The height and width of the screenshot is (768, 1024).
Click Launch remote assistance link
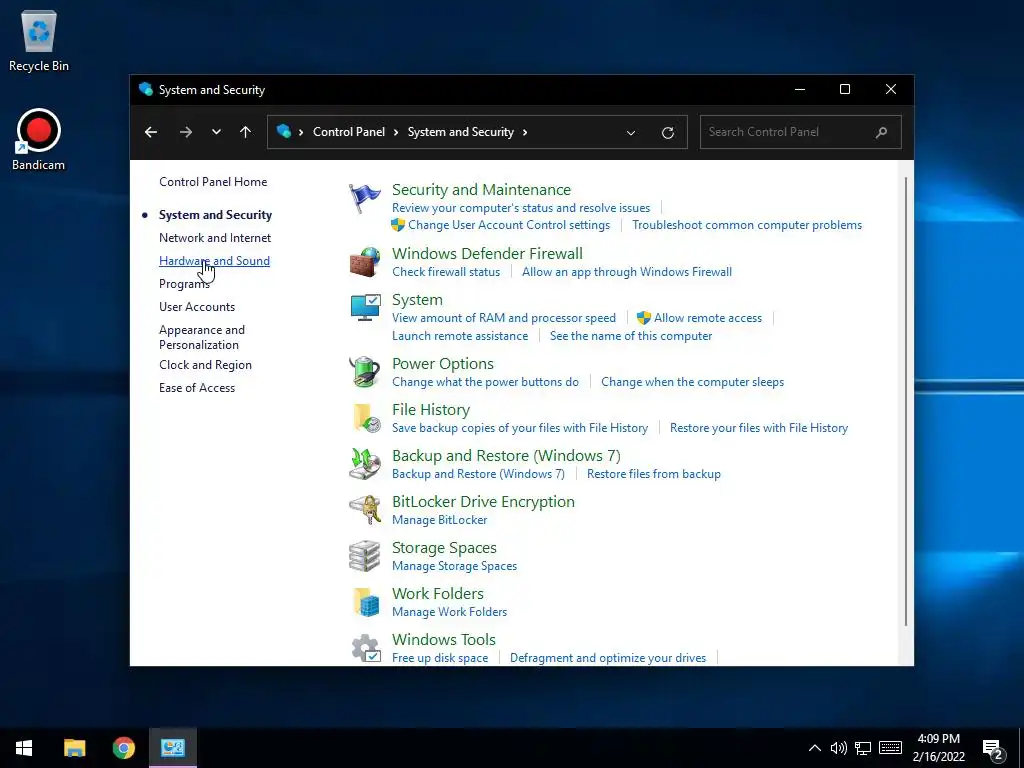[460, 336]
